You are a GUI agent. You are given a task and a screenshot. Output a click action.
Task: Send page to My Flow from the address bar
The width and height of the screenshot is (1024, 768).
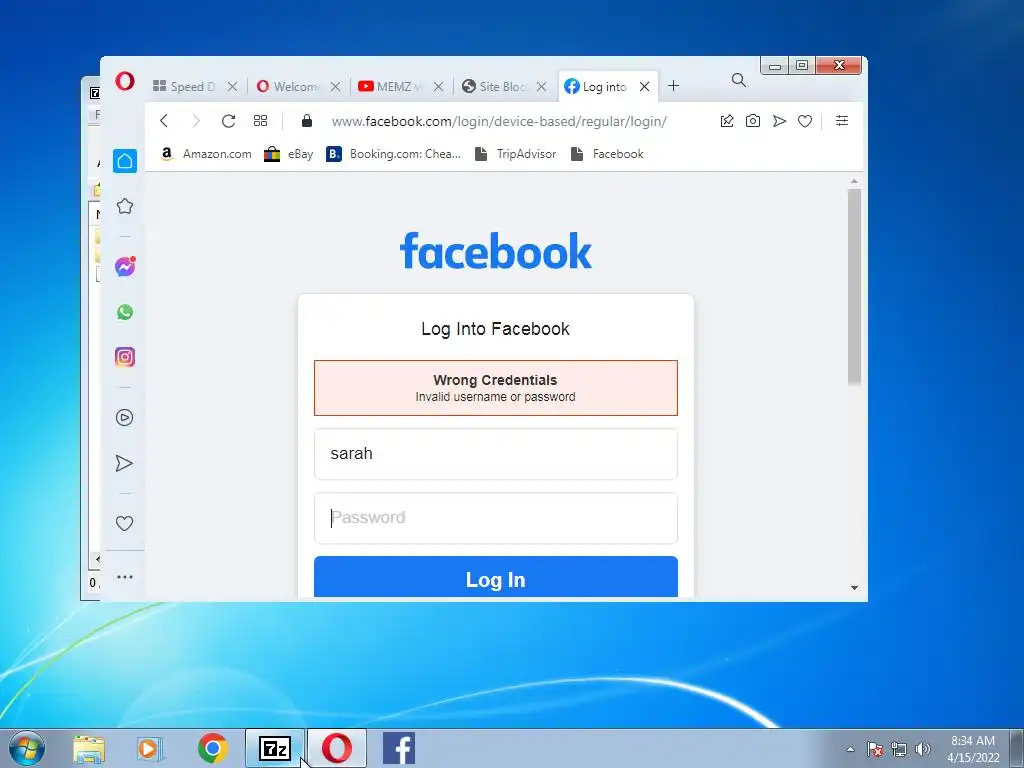tap(779, 121)
